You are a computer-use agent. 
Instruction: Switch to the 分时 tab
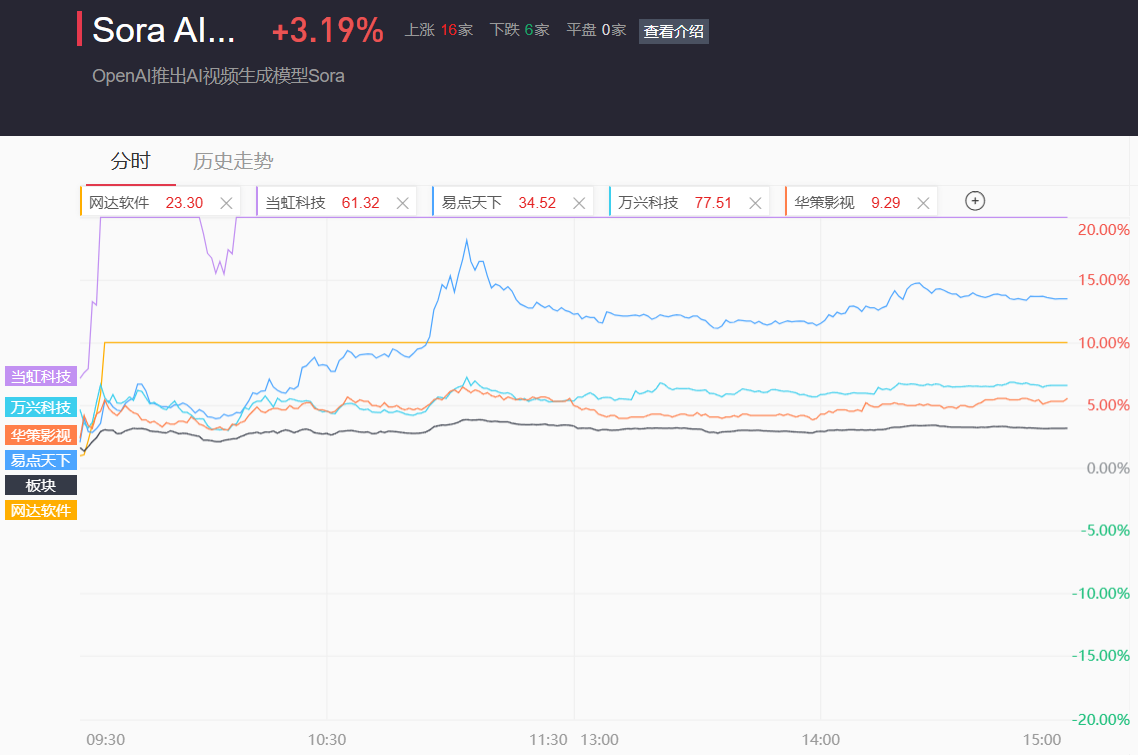point(130,161)
